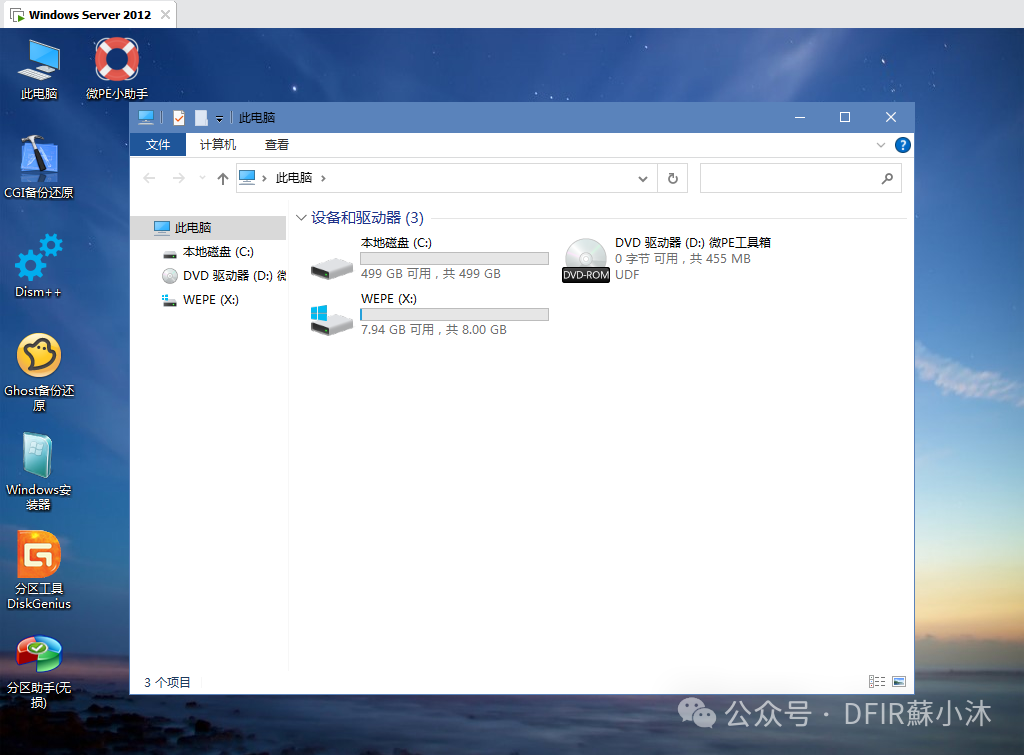1024x755 pixels.
Task: Open 分区工具 DiskGenius shortcut
Action: pos(39,570)
